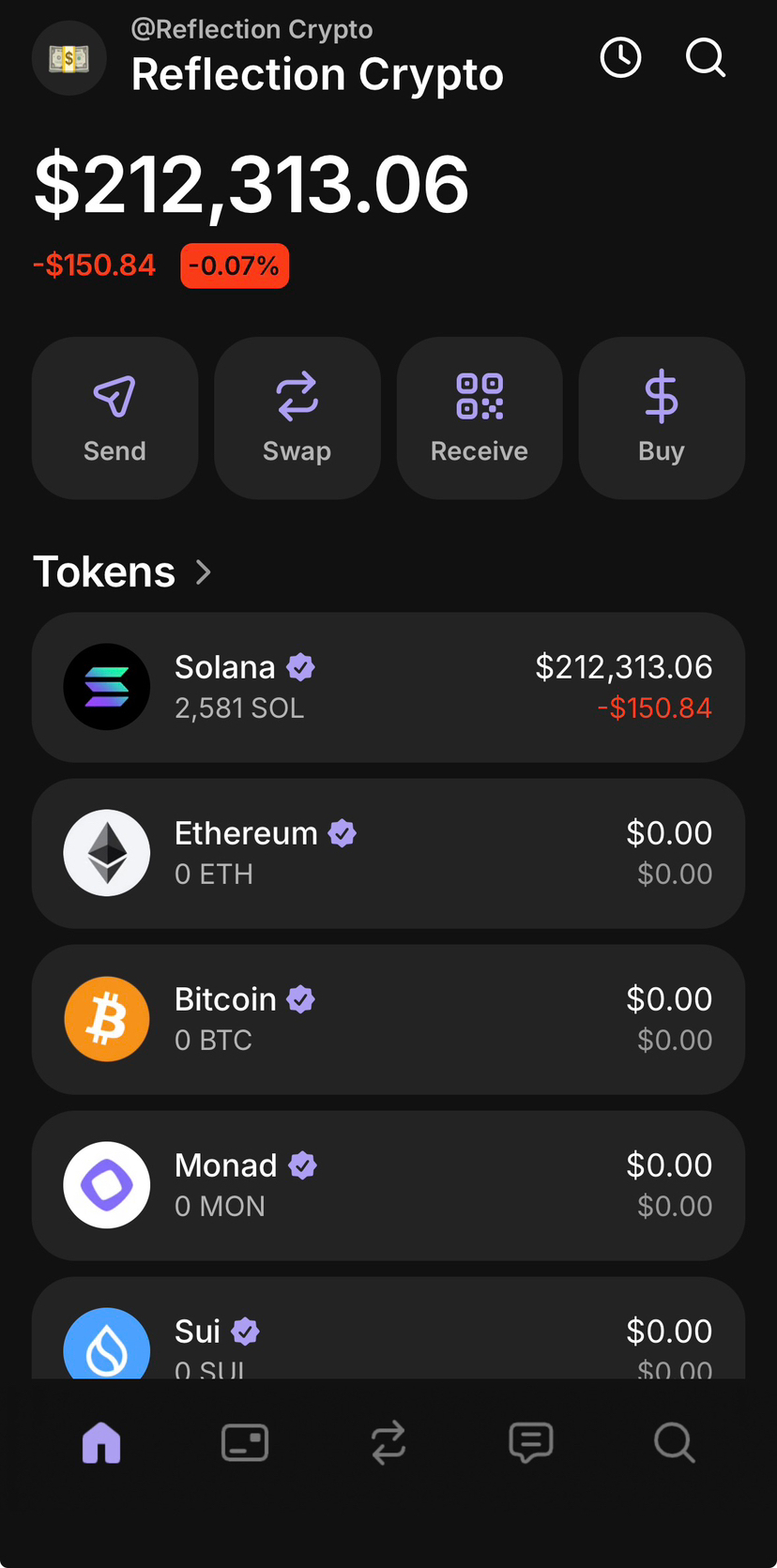Select the bottom Explore search tab
This screenshot has width=777, height=1568.
pyautogui.click(x=675, y=1442)
